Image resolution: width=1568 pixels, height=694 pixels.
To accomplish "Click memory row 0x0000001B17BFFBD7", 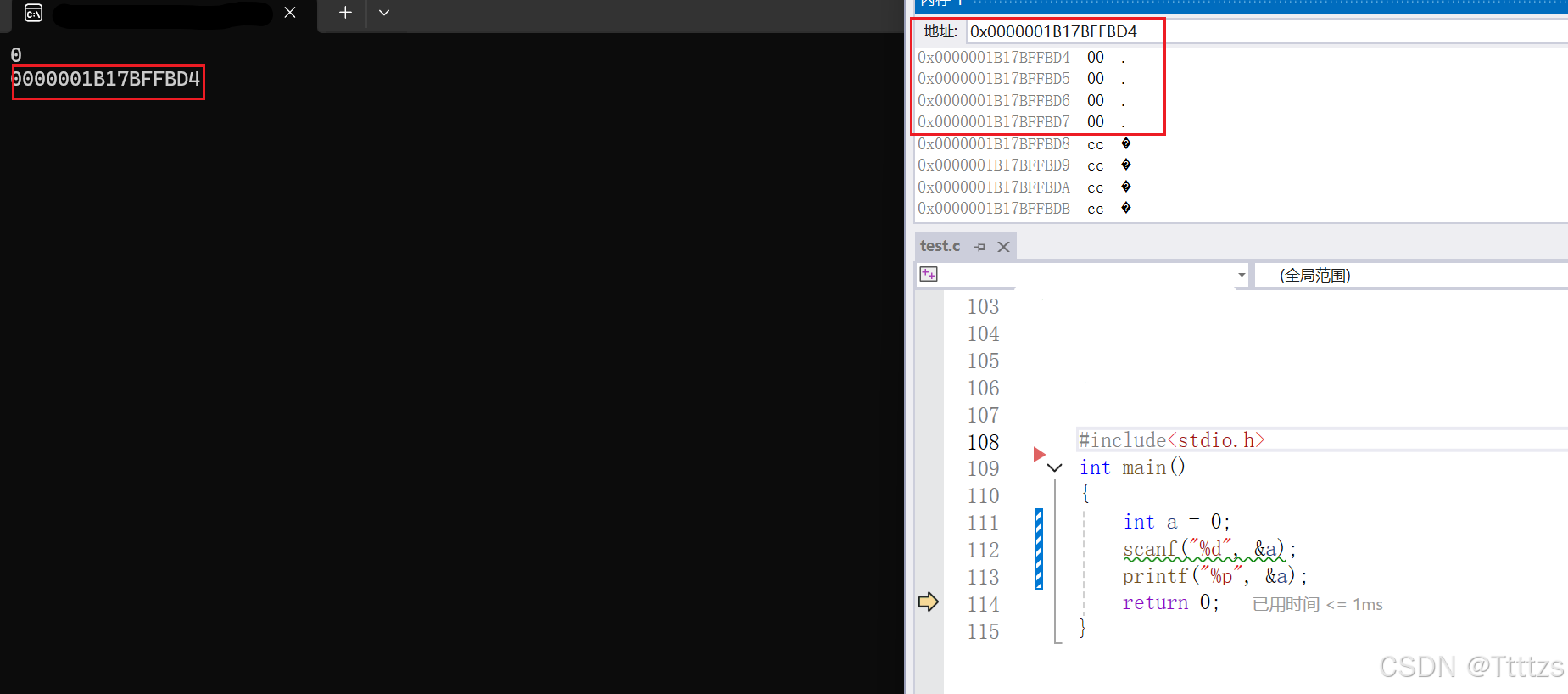I will (1023, 122).
